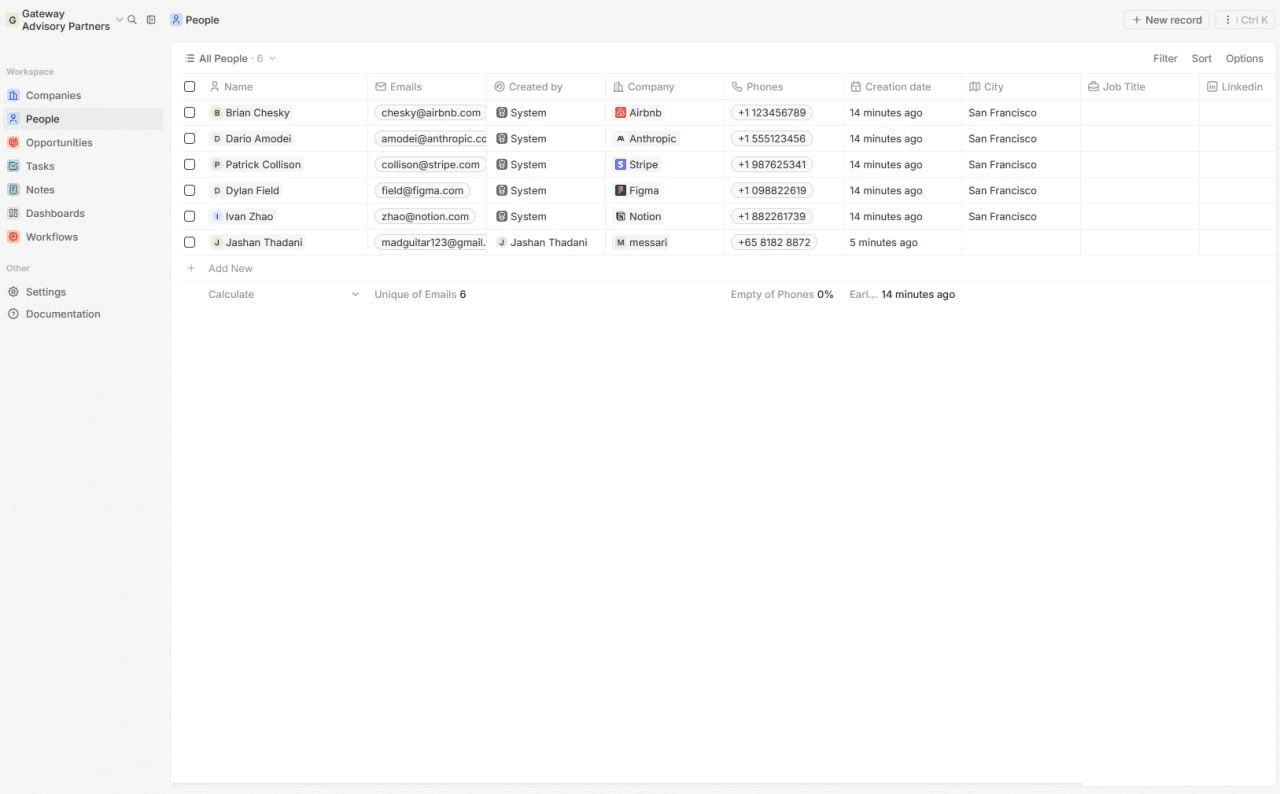Check the Jashan Thadani row checkbox
The width and height of the screenshot is (1280, 794).
point(189,243)
